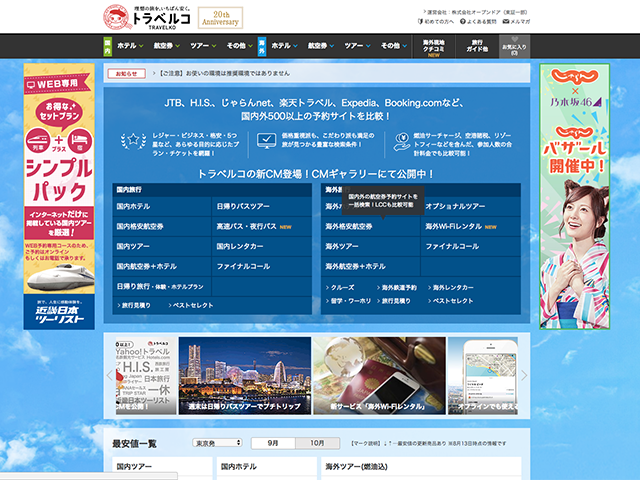
Task: Open the クルーズ link
Action: click(340, 288)
